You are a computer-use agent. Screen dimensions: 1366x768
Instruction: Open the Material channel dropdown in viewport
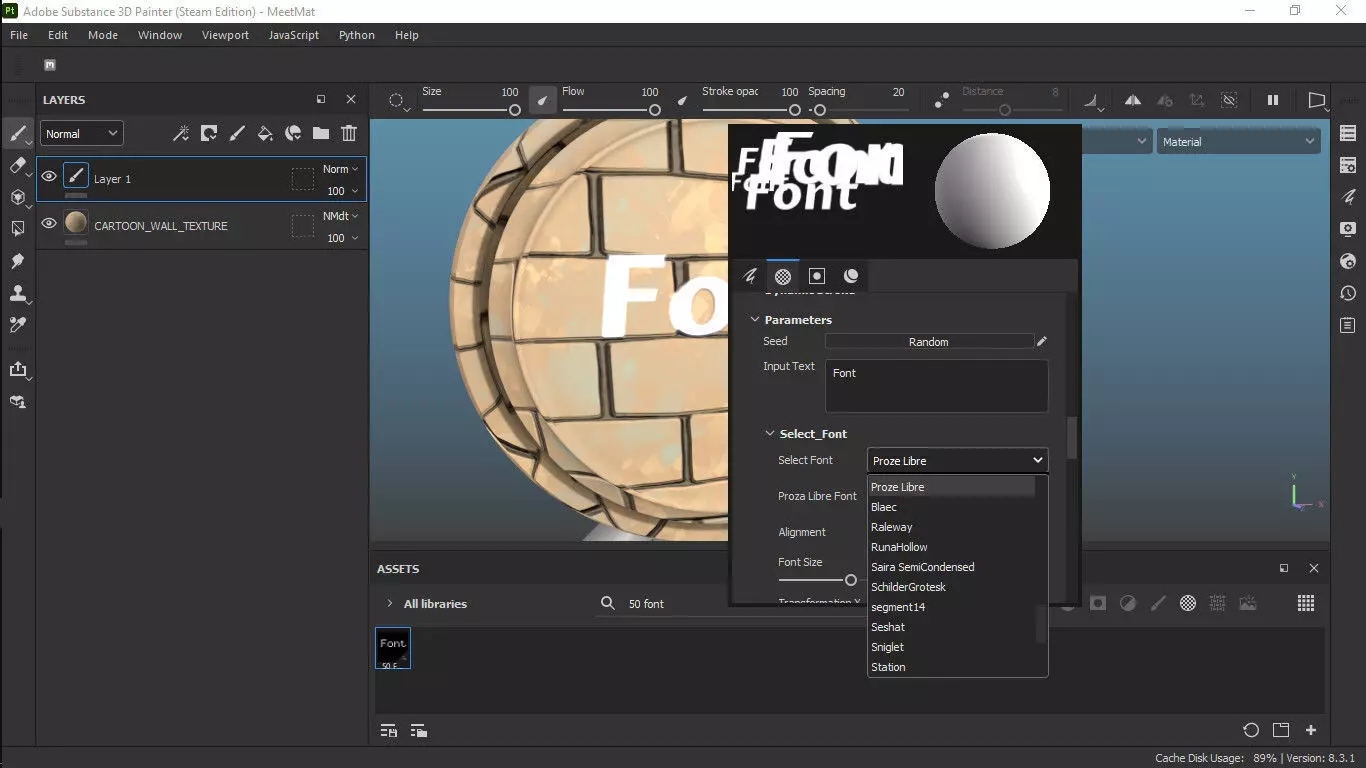1238,142
